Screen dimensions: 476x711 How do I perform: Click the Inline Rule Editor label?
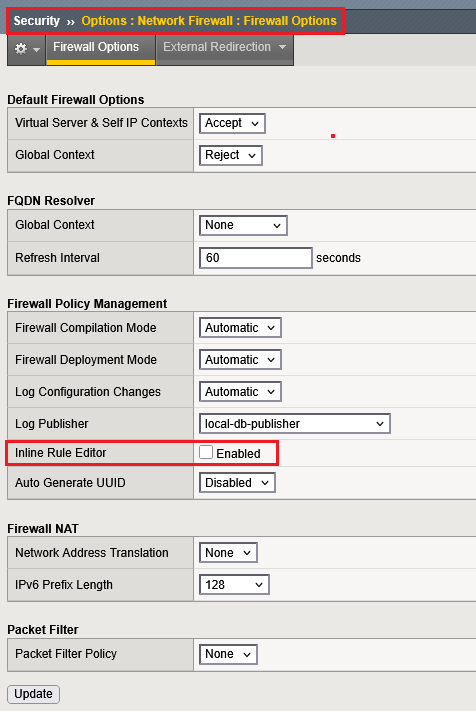point(61,453)
